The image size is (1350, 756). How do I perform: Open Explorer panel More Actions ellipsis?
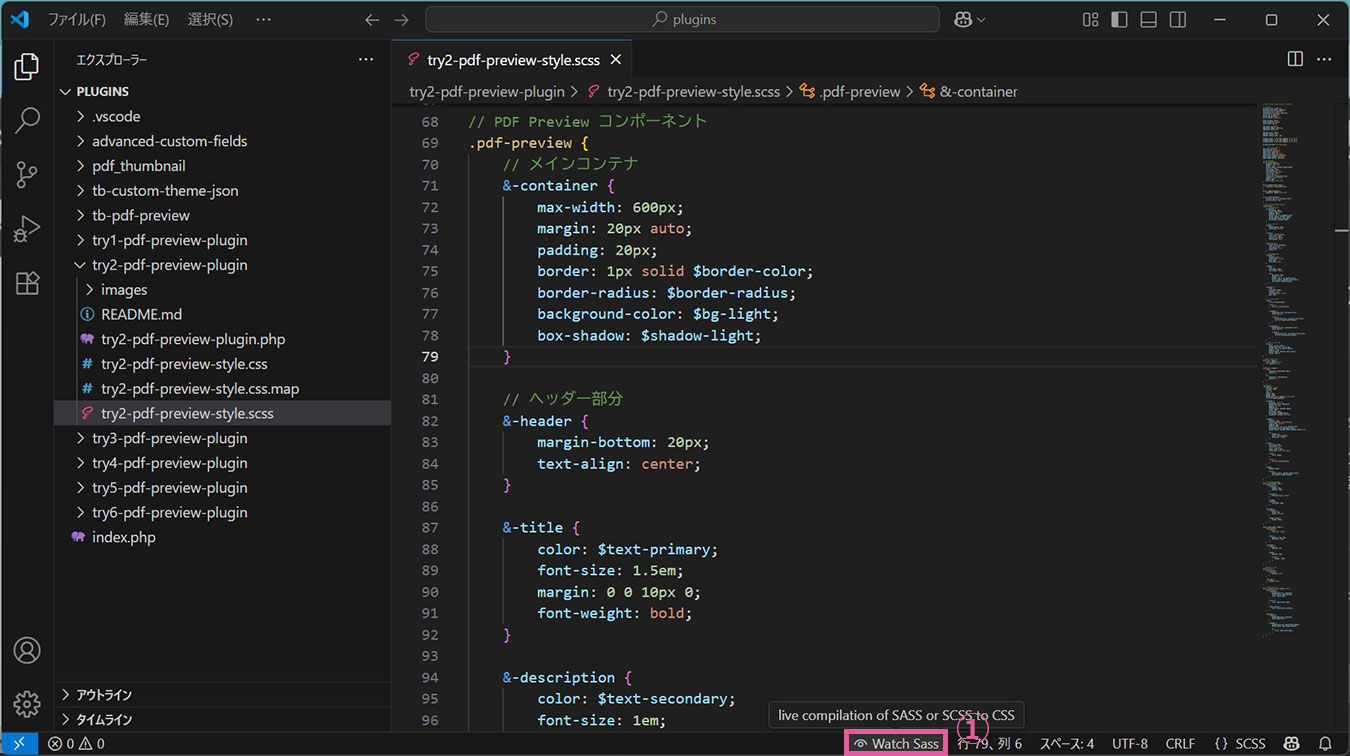366,60
